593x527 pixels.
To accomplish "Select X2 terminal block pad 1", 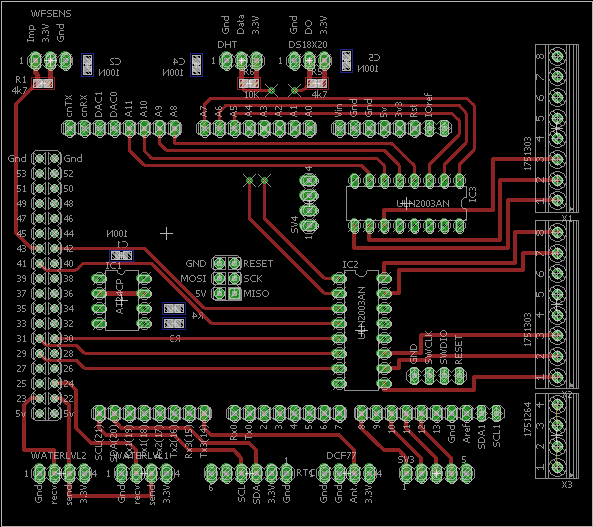I will 557,376.
